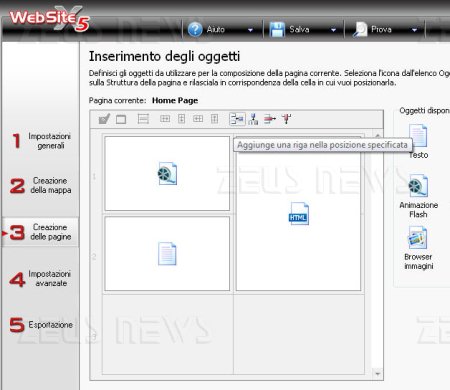Open step 4 Impostazioni avanzate

[x=41, y=279]
